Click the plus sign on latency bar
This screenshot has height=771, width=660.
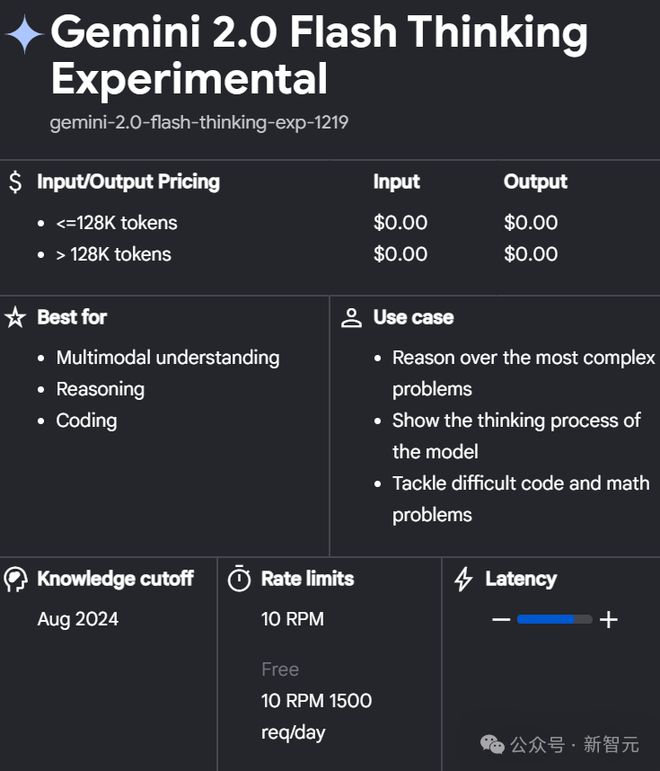(x=608, y=620)
